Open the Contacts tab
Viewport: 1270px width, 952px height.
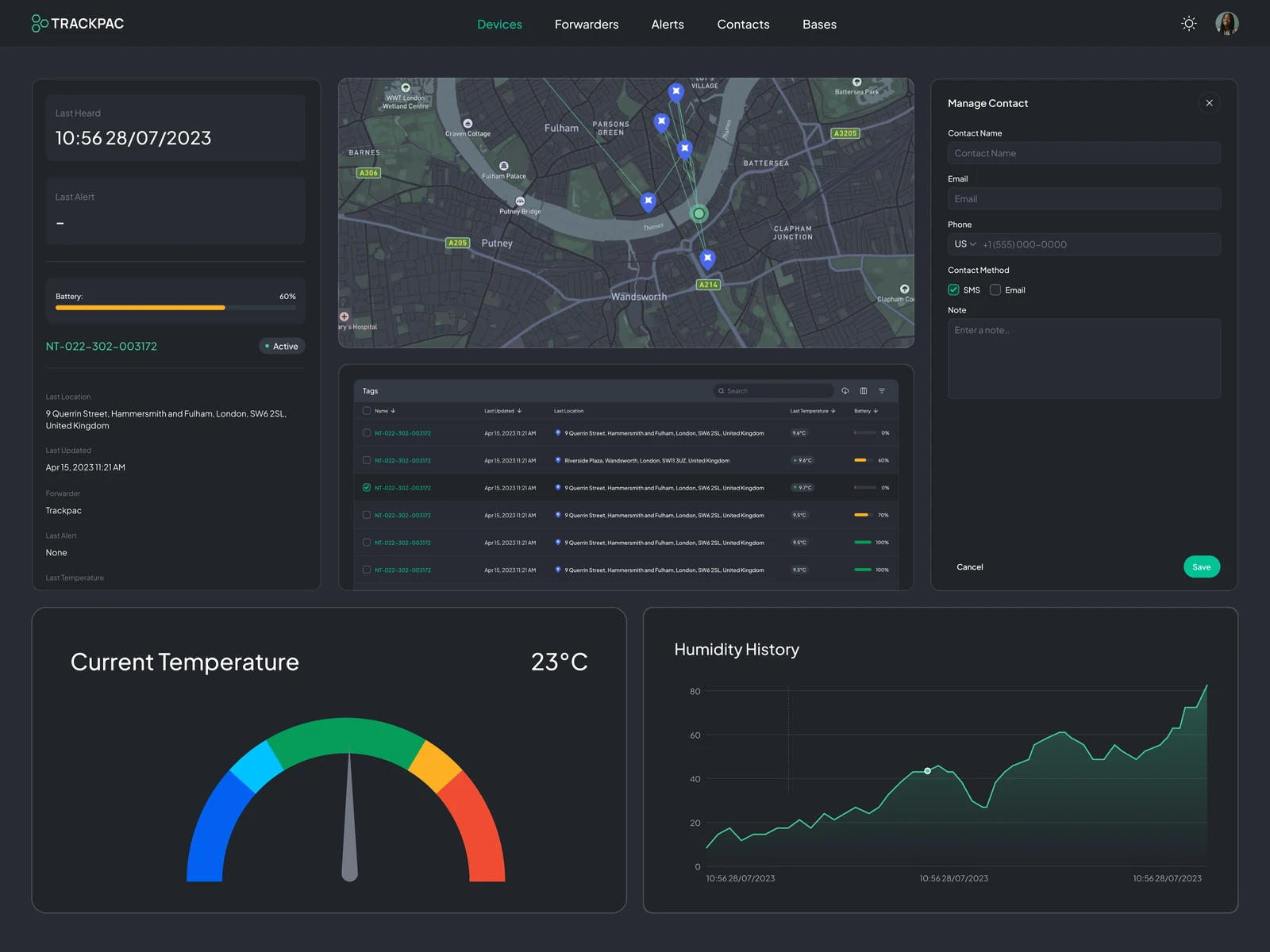coord(744,25)
